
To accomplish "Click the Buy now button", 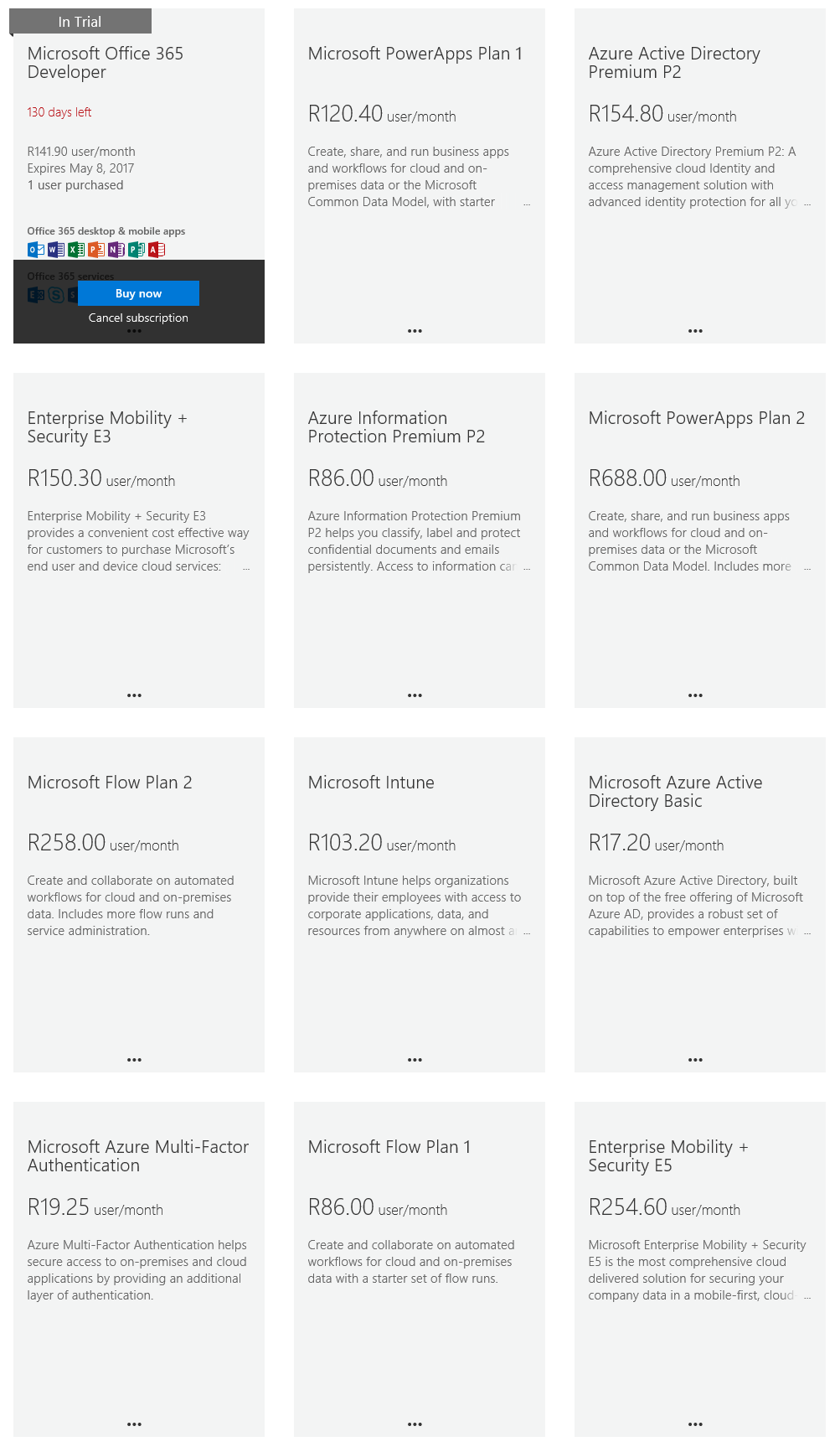I will tap(138, 293).
